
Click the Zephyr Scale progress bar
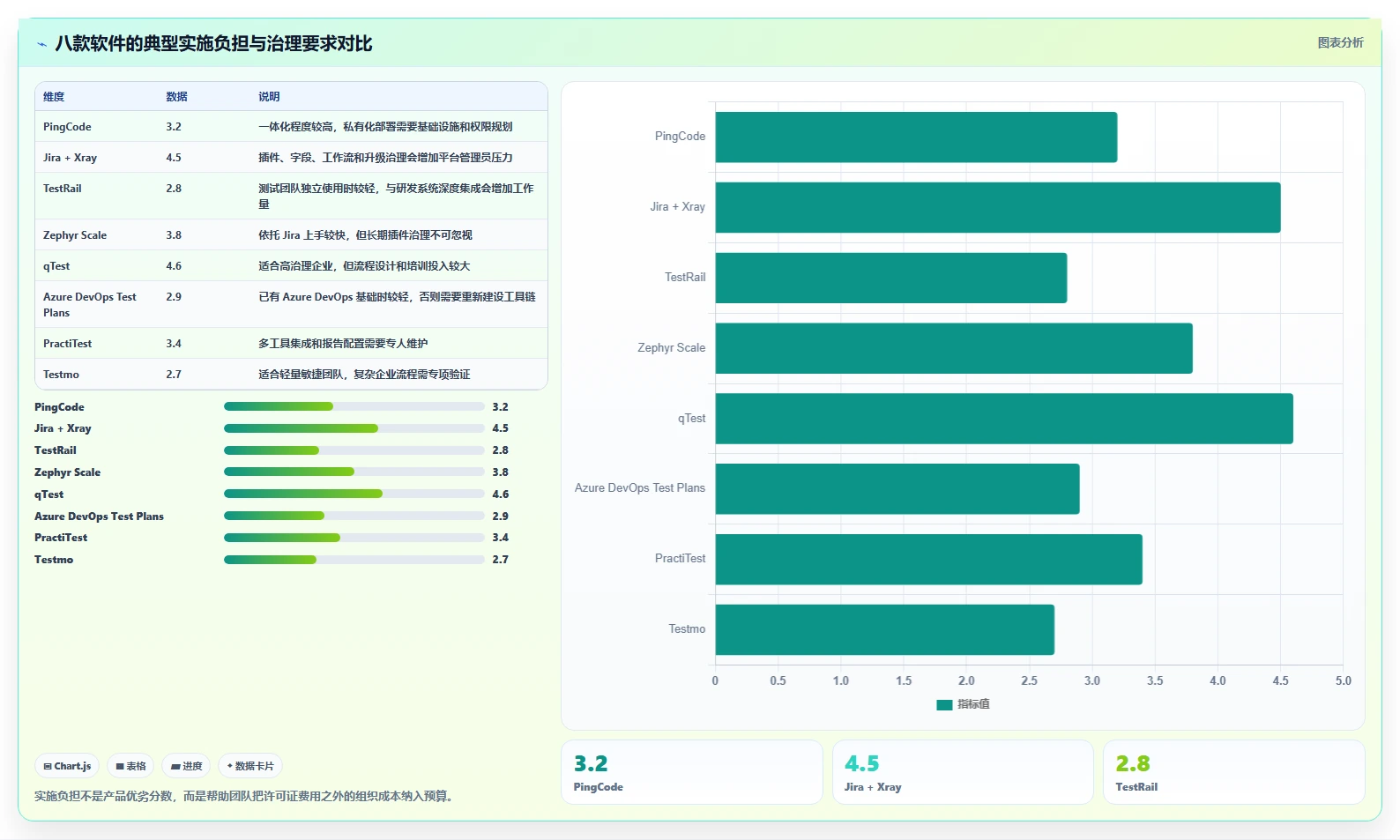coord(354,472)
